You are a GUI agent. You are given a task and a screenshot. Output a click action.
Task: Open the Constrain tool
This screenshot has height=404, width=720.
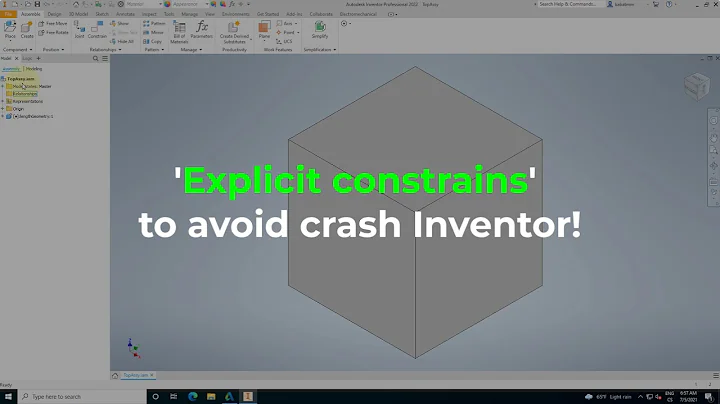tap(97, 30)
